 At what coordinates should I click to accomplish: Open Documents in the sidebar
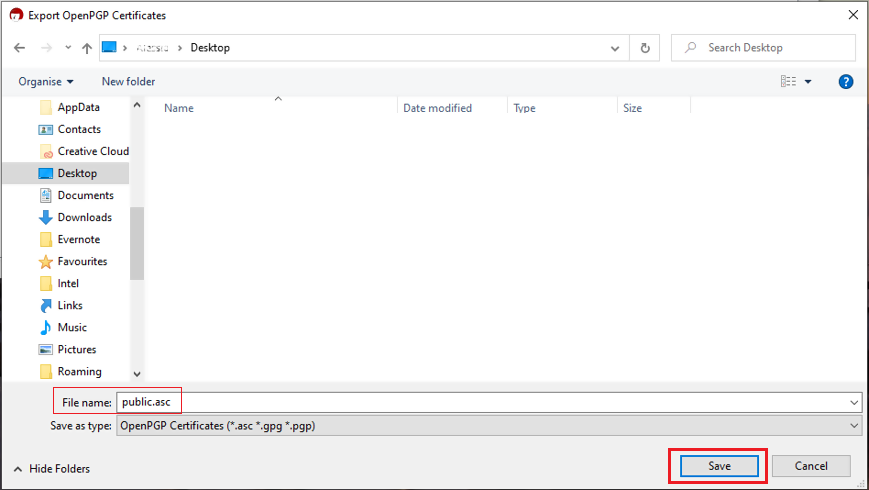point(85,195)
